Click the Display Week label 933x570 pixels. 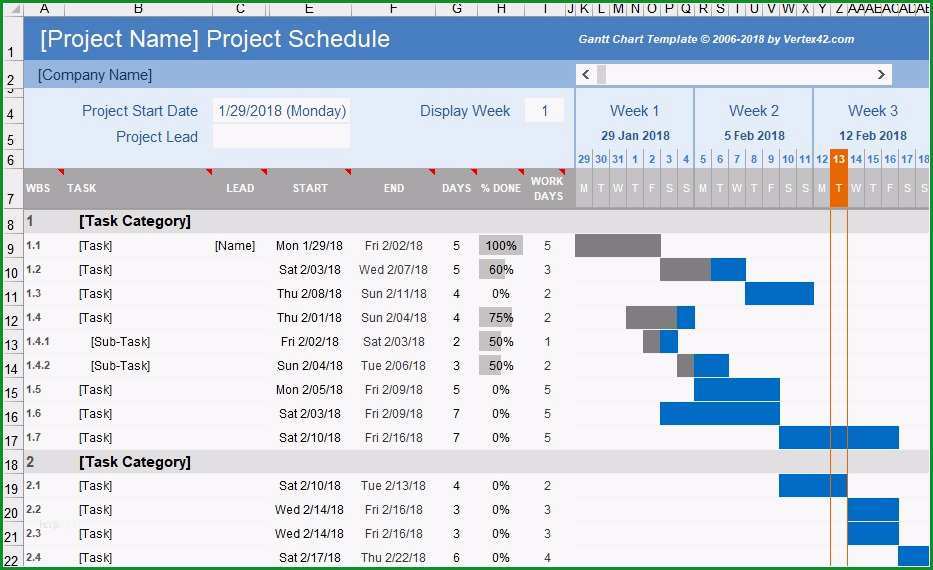(x=465, y=111)
